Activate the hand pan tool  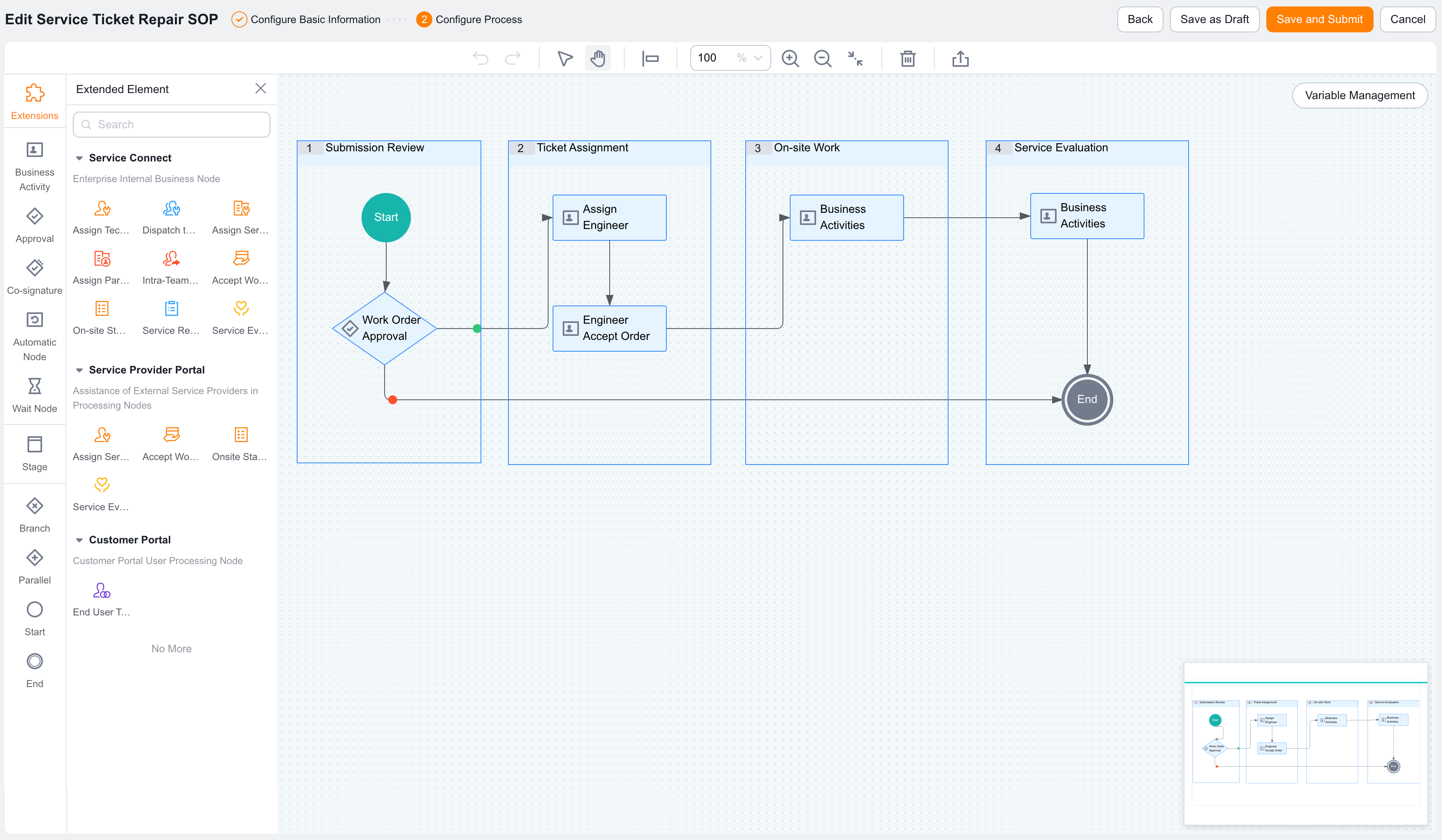click(598, 58)
